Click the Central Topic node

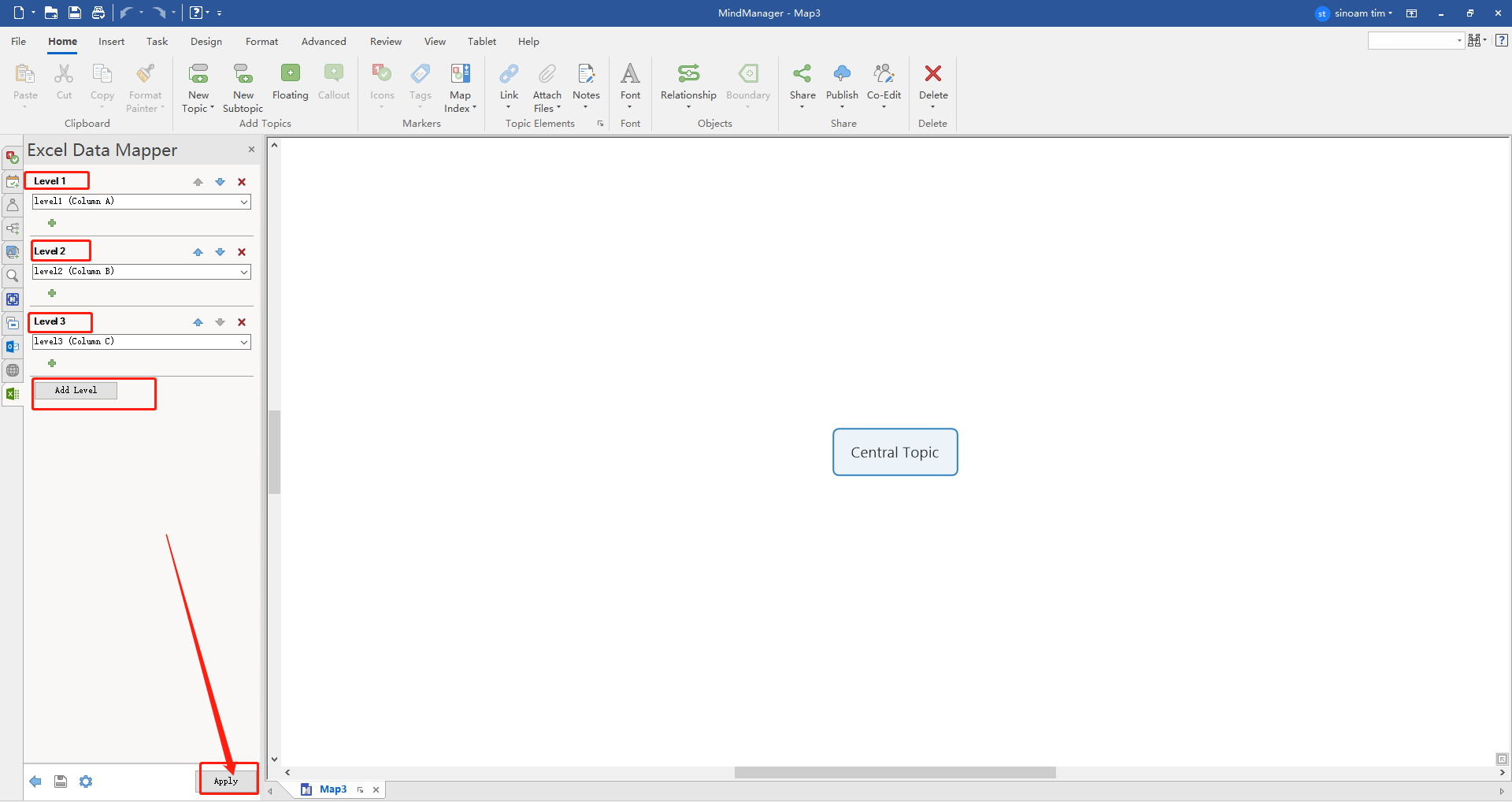click(895, 452)
